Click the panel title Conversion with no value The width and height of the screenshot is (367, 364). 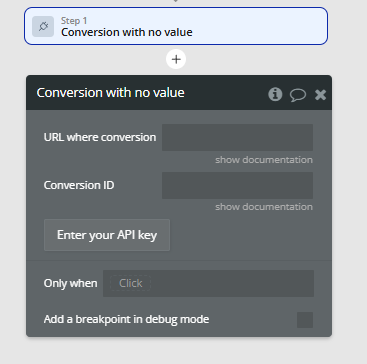click(110, 93)
